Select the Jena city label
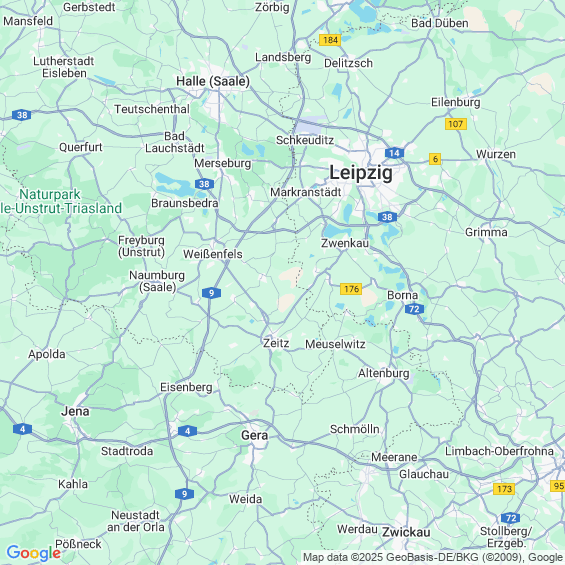565x565 pixels. [x=75, y=411]
